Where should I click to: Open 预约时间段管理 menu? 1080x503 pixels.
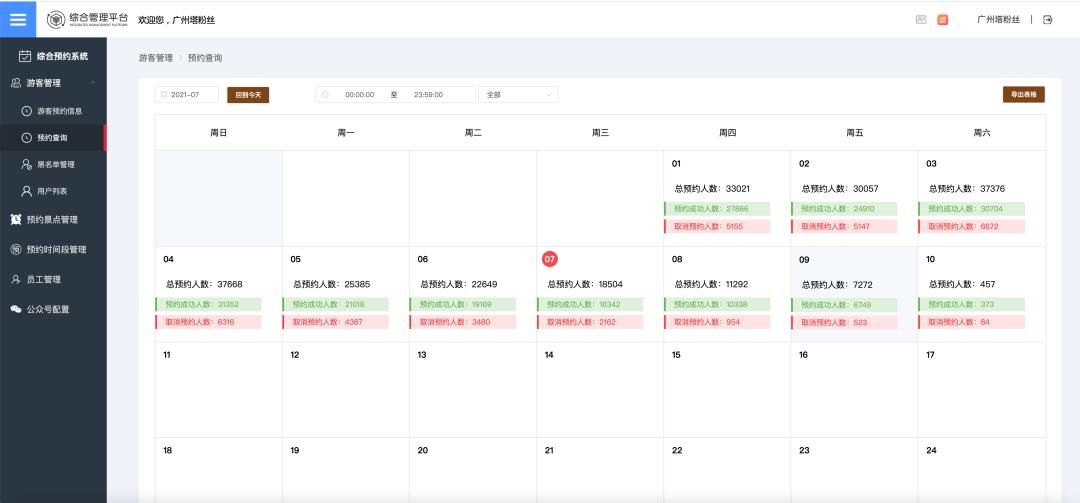click(53, 249)
